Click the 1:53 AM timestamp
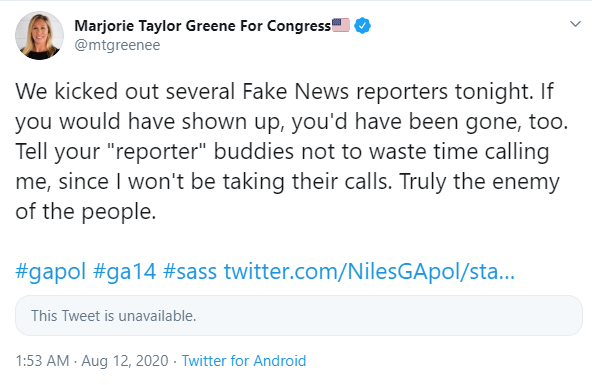 tap(42, 361)
